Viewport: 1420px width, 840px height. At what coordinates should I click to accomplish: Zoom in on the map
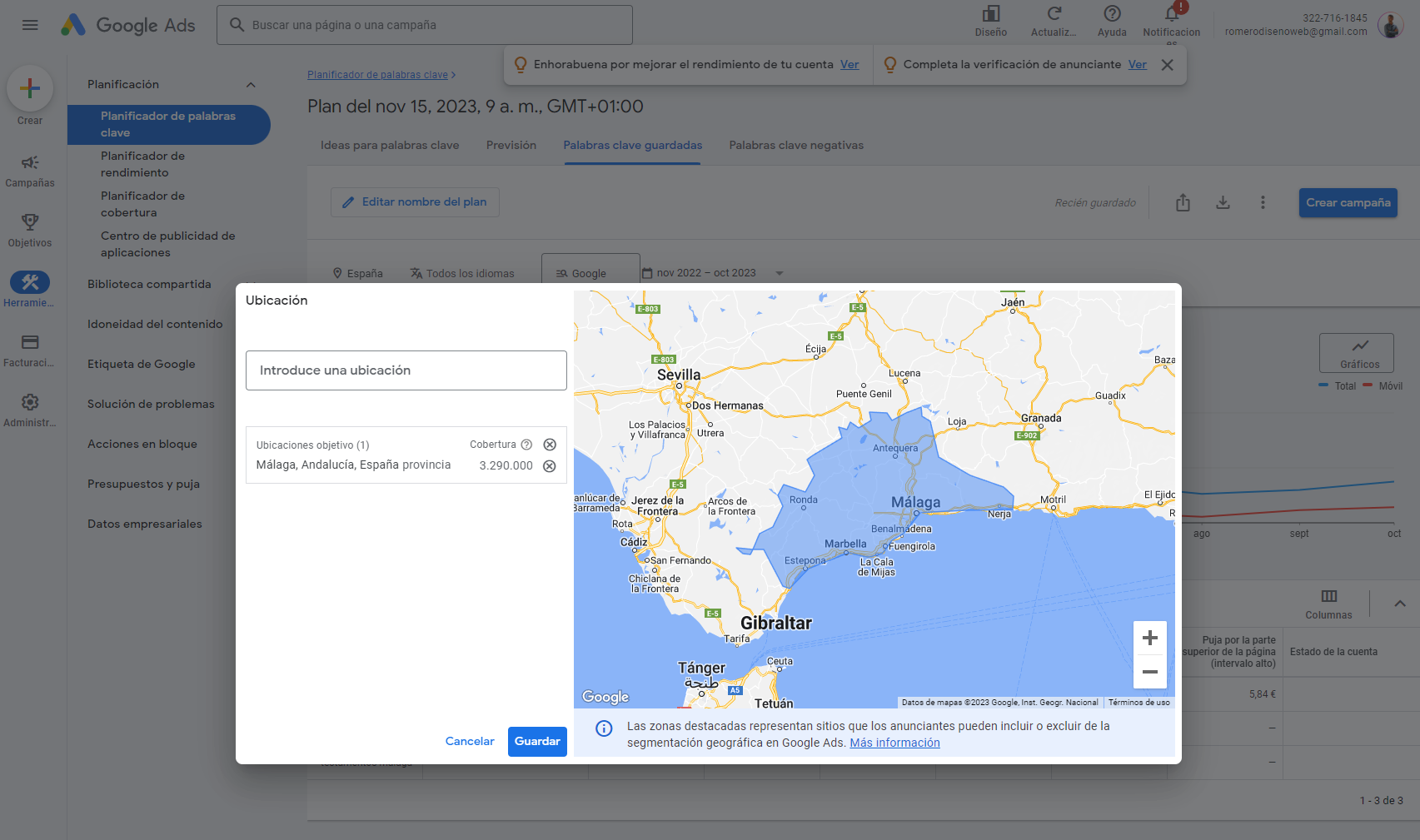1149,639
